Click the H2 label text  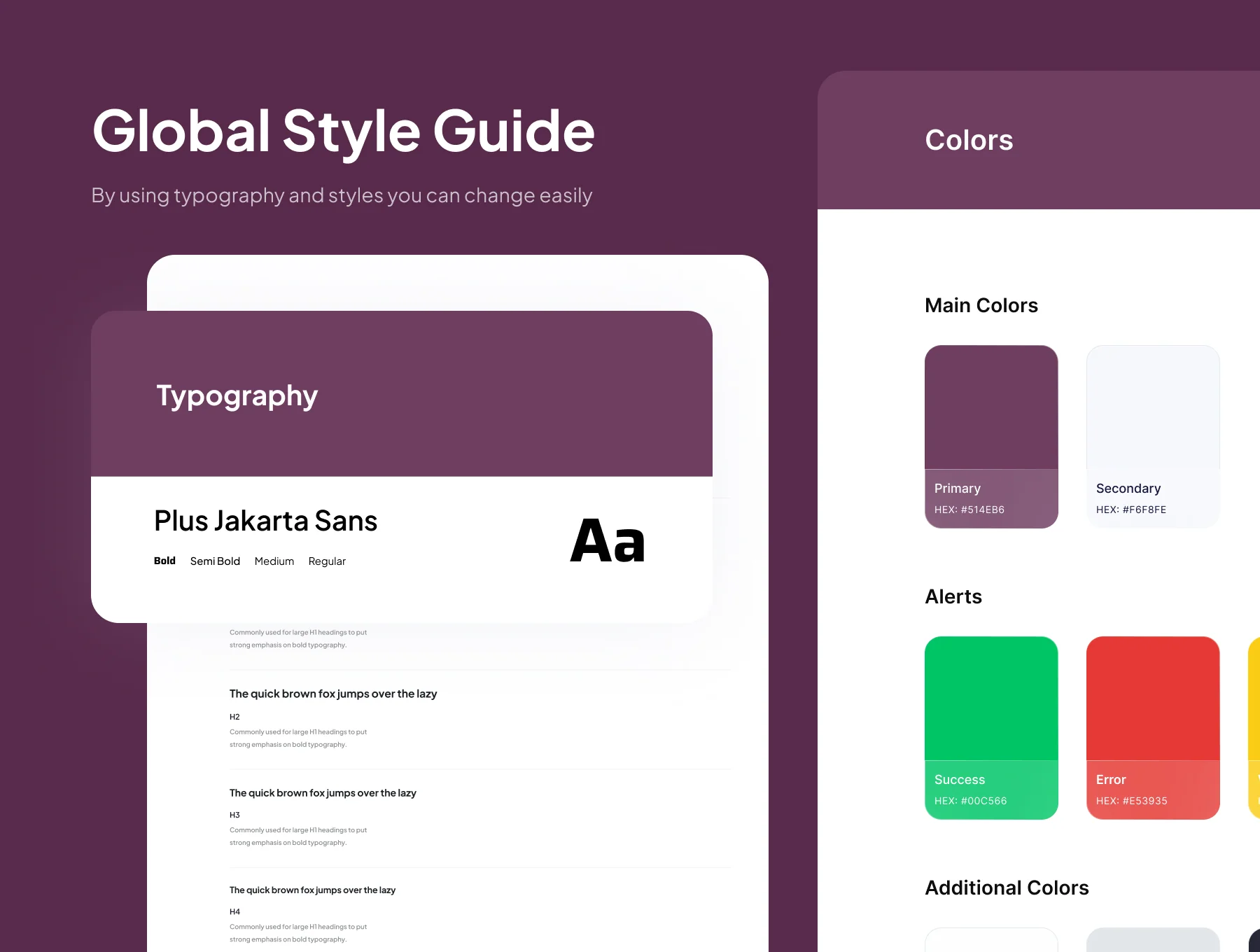[234, 717]
